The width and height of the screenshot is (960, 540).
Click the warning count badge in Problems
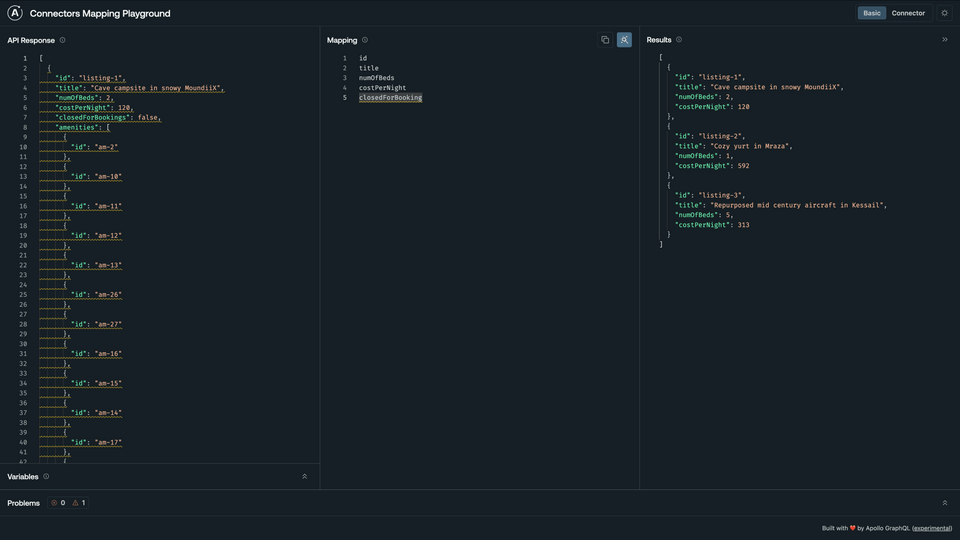(x=78, y=503)
